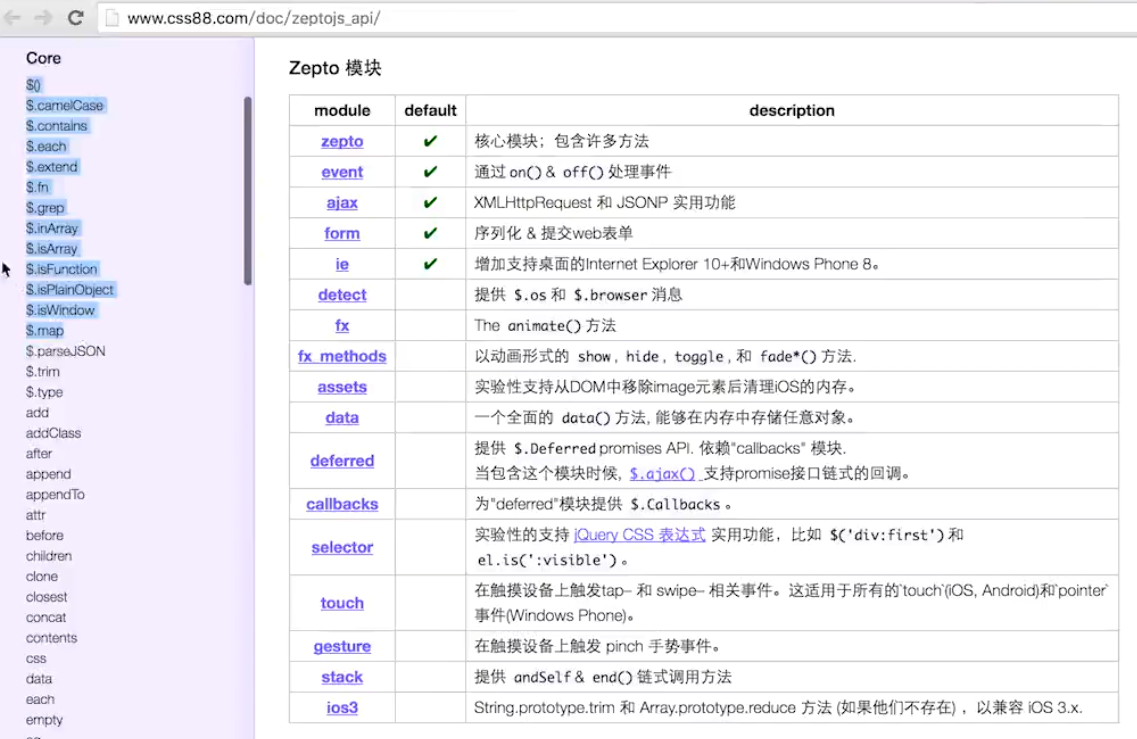
Task: Open the fx module link
Action: point(342,326)
